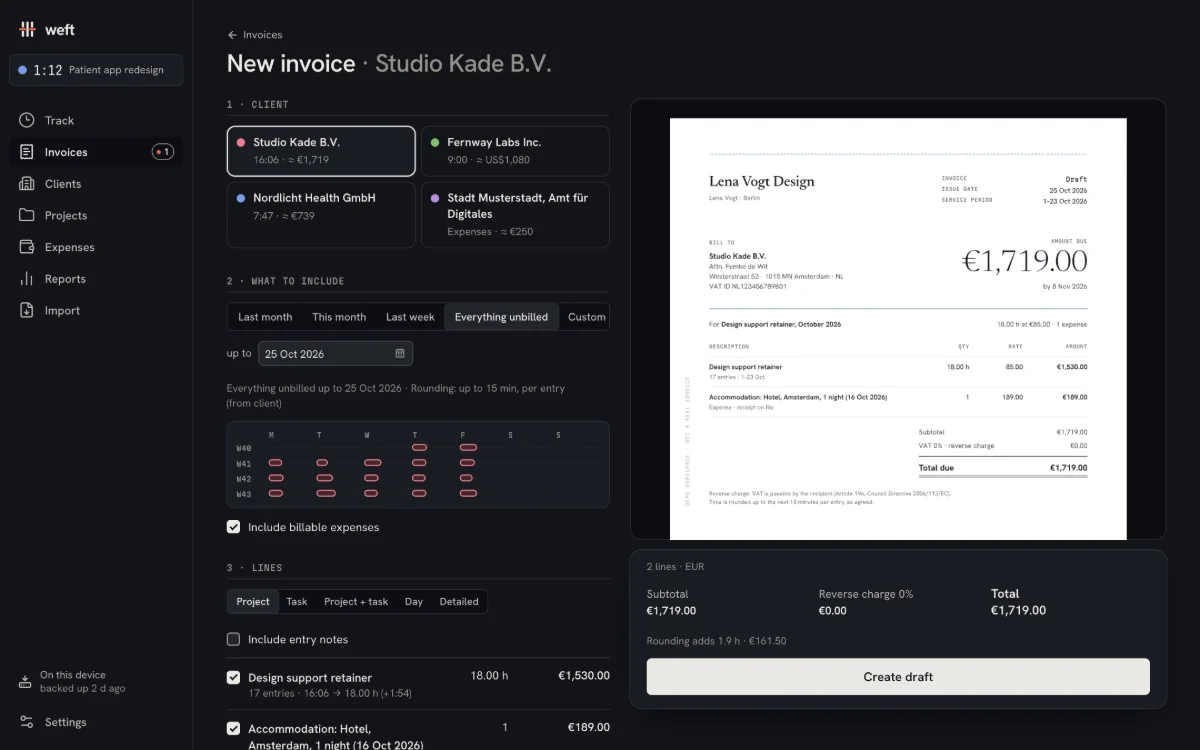Screen dimensions: 1200x750
Task: Group lines by Task tab
Action: coord(297,601)
